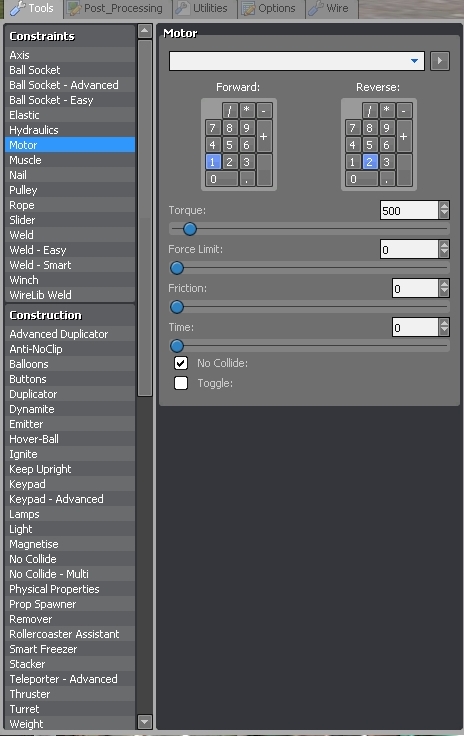The image size is (464, 736).
Task: Choose numpad 0 key under Reverse
Action: click(x=361, y=179)
